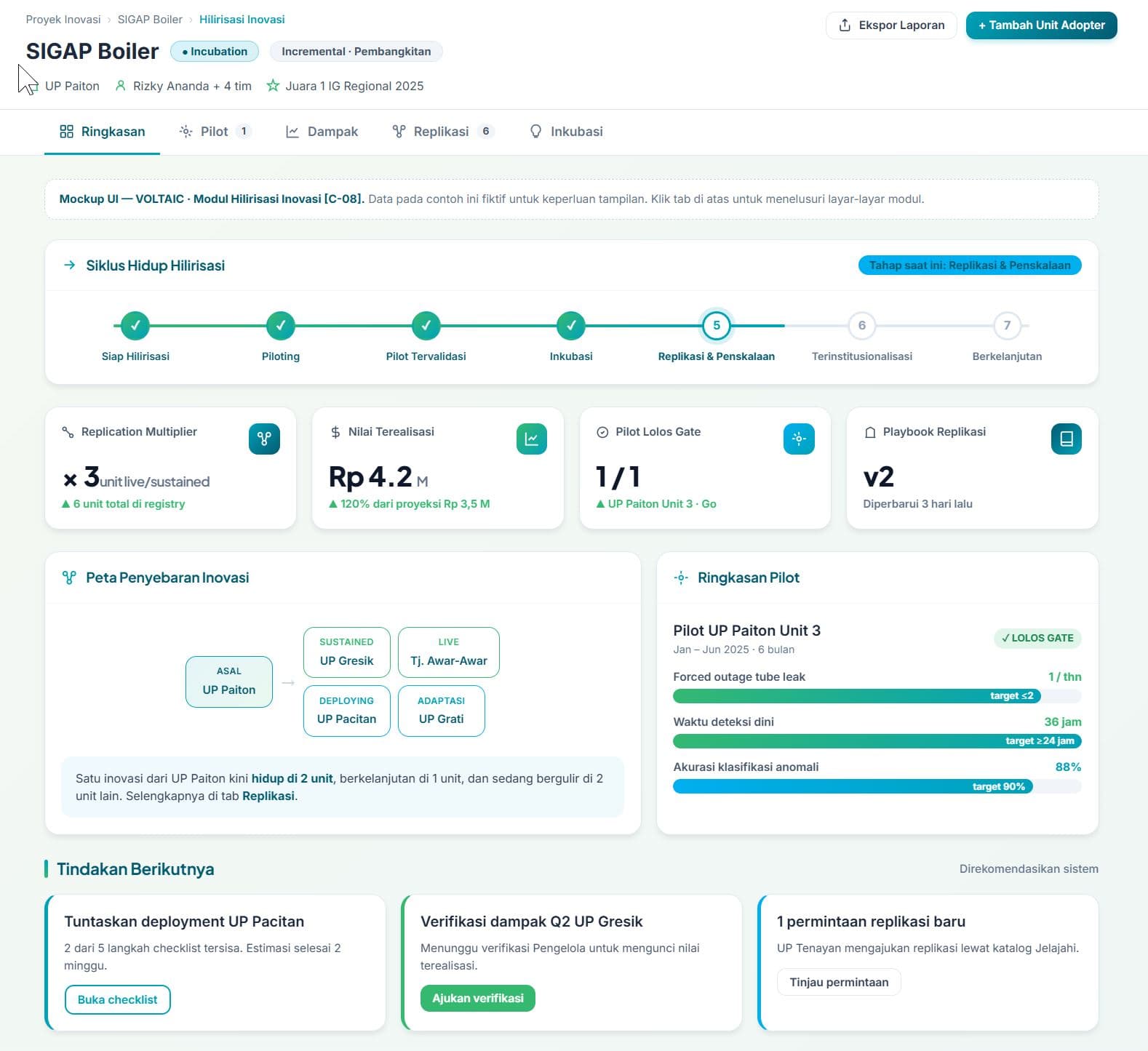1148x1051 pixels.
Task: Click the export icon in Ekspor Laporan
Action: click(x=845, y=25)
